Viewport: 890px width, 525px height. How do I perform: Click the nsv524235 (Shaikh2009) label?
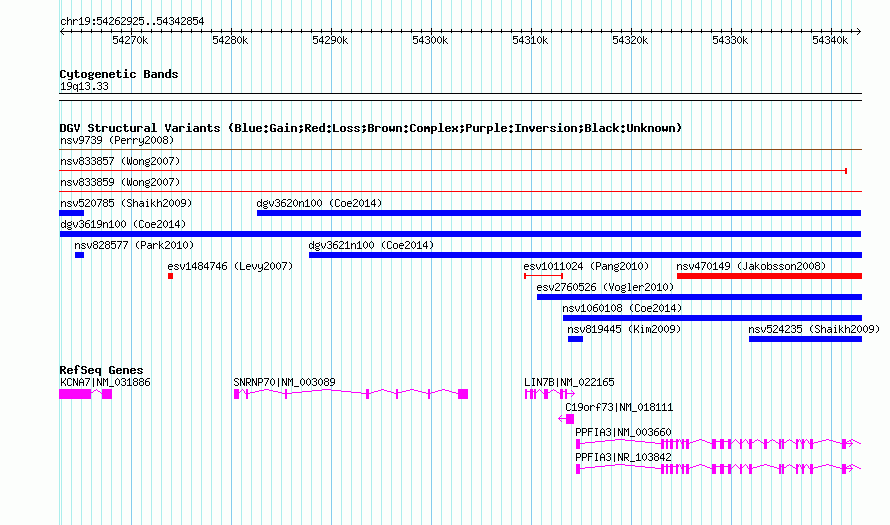tap(814, 329)
